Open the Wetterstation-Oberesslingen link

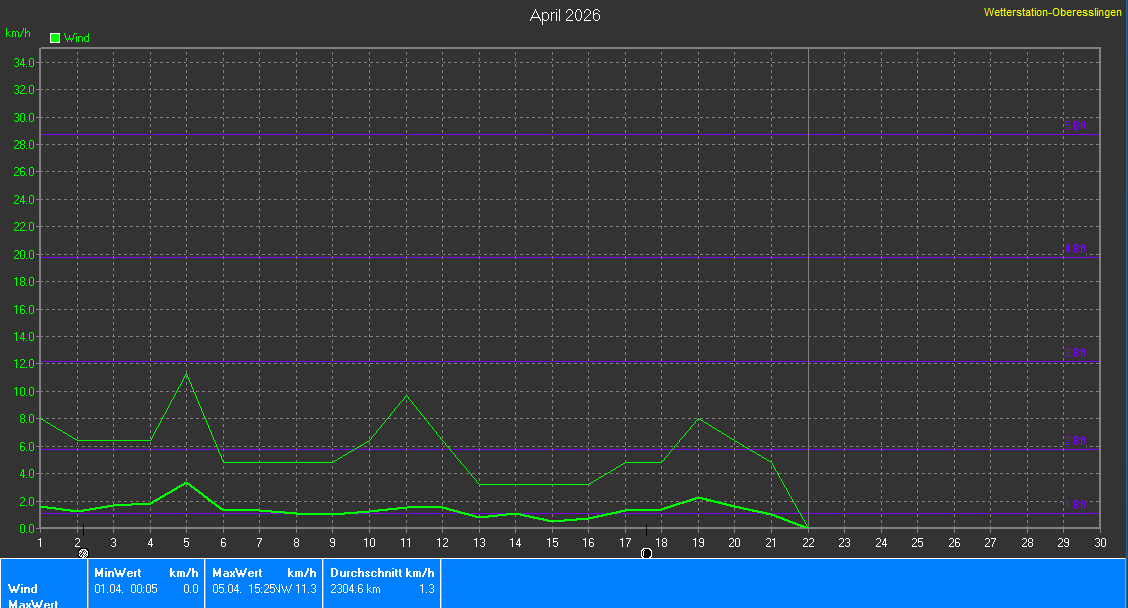click(1054, 12)
